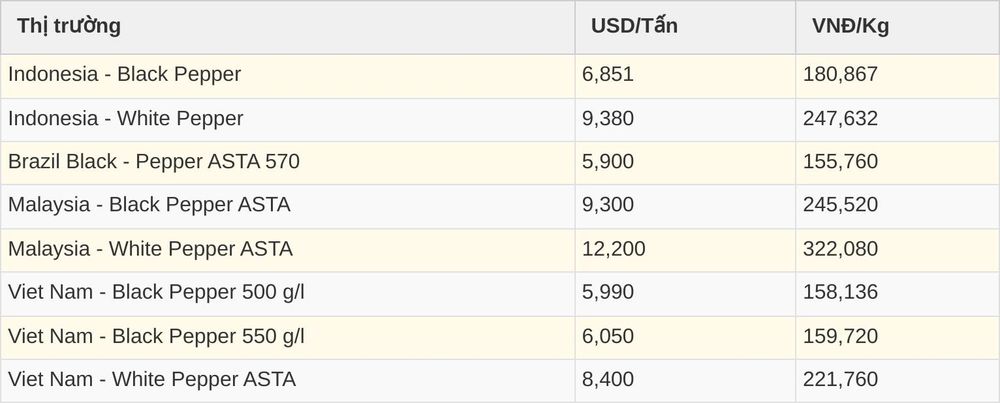
Task: Select the Indonesia - Black Pepper row
Action: pyautogui.click(x=500, y=76)
